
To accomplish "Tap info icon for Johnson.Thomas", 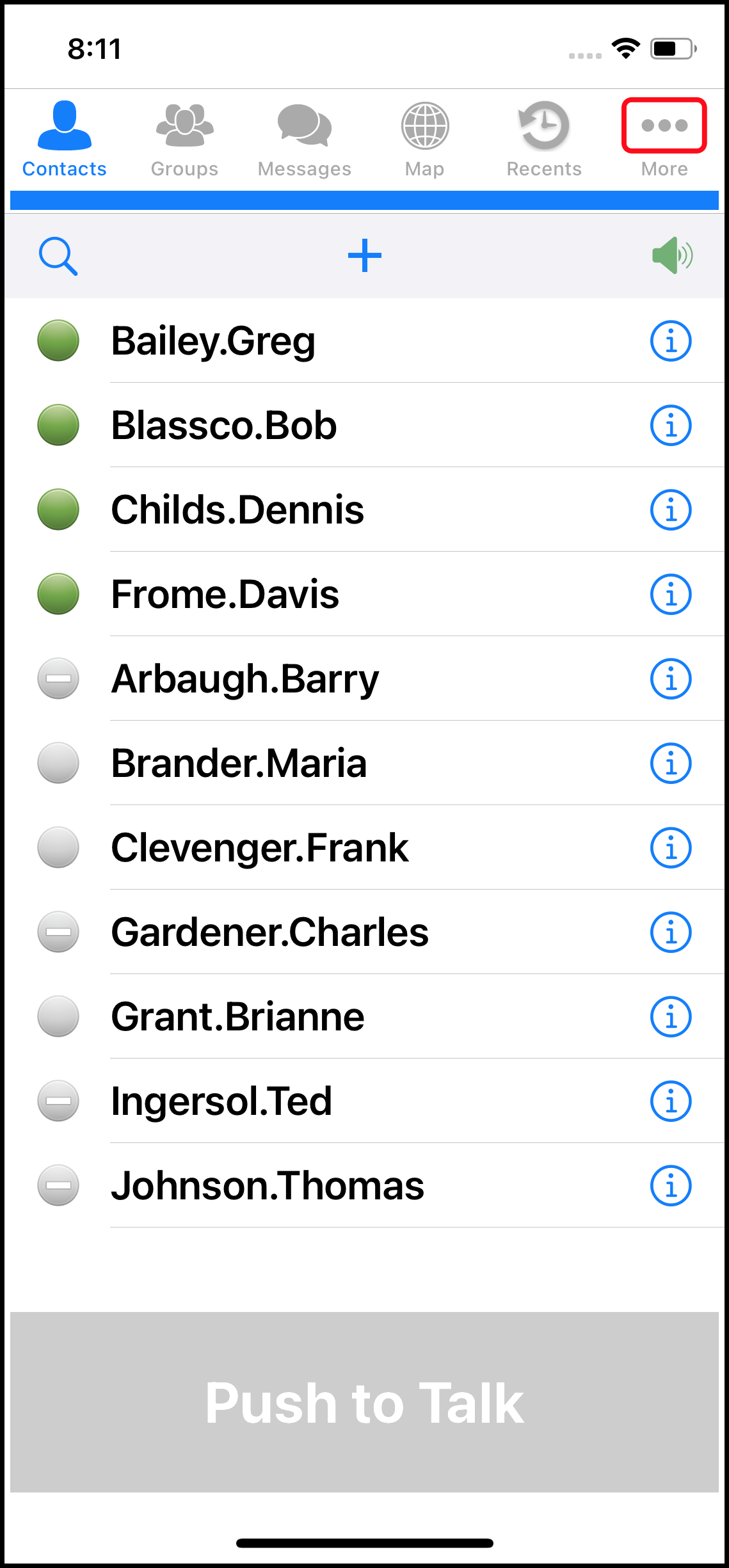I will pyautogui.click(x=671, y=1186).
